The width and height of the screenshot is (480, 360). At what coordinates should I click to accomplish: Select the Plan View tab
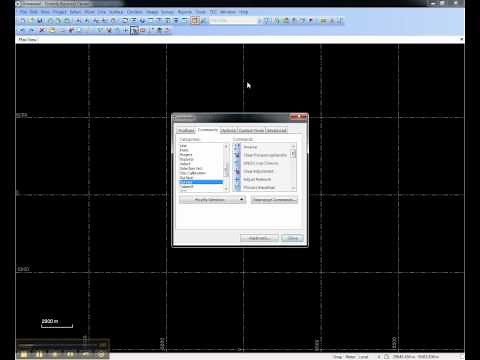[28, 39]
